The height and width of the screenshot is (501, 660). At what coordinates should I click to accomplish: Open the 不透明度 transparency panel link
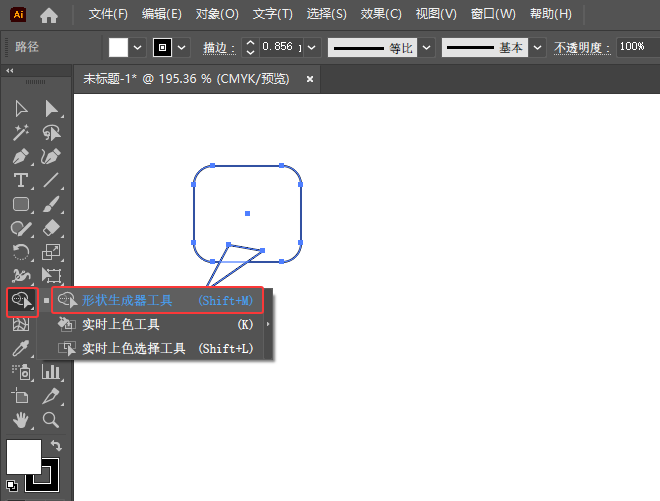point(582,48)
